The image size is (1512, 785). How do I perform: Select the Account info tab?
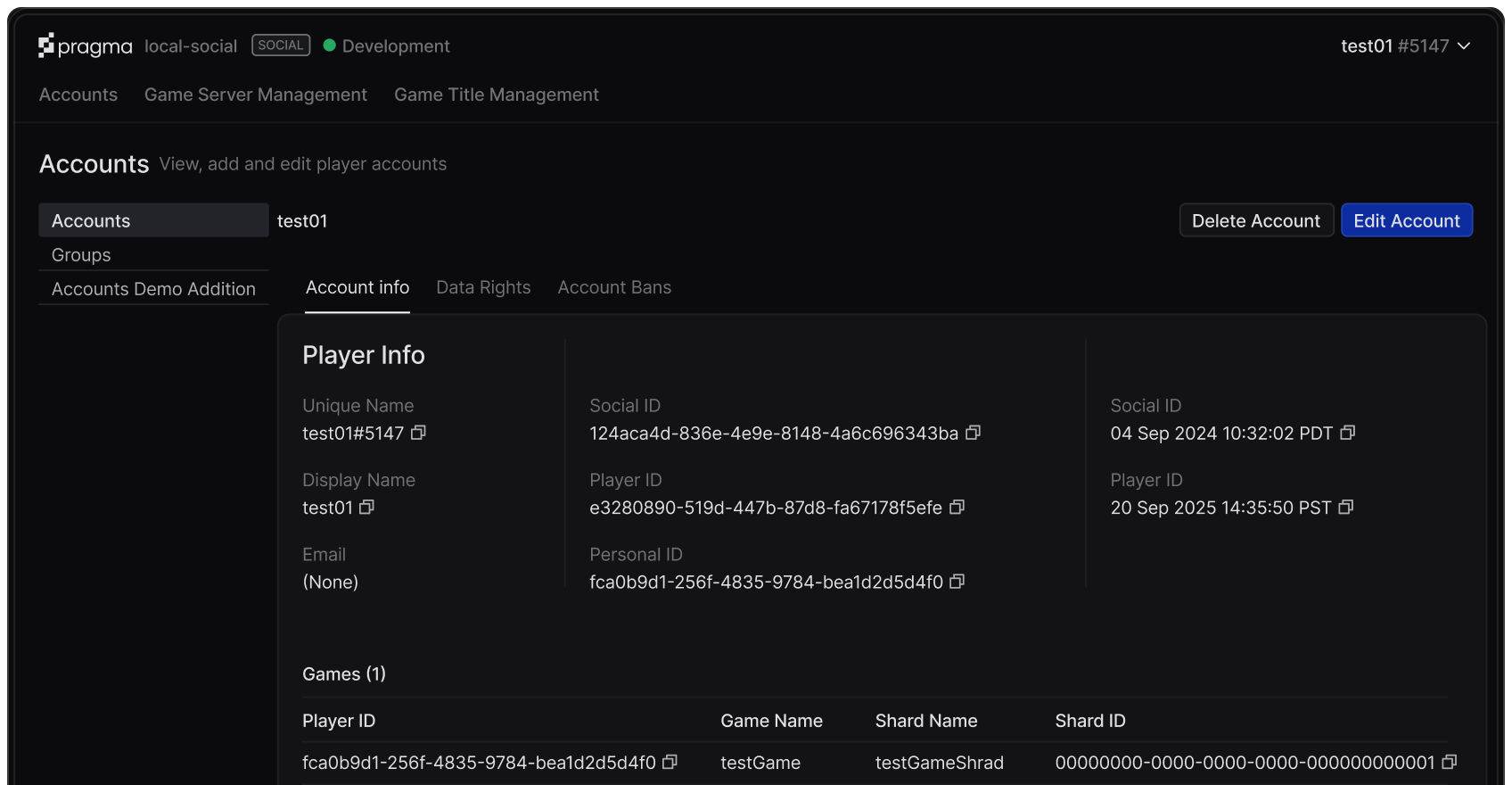coord(357,287)
